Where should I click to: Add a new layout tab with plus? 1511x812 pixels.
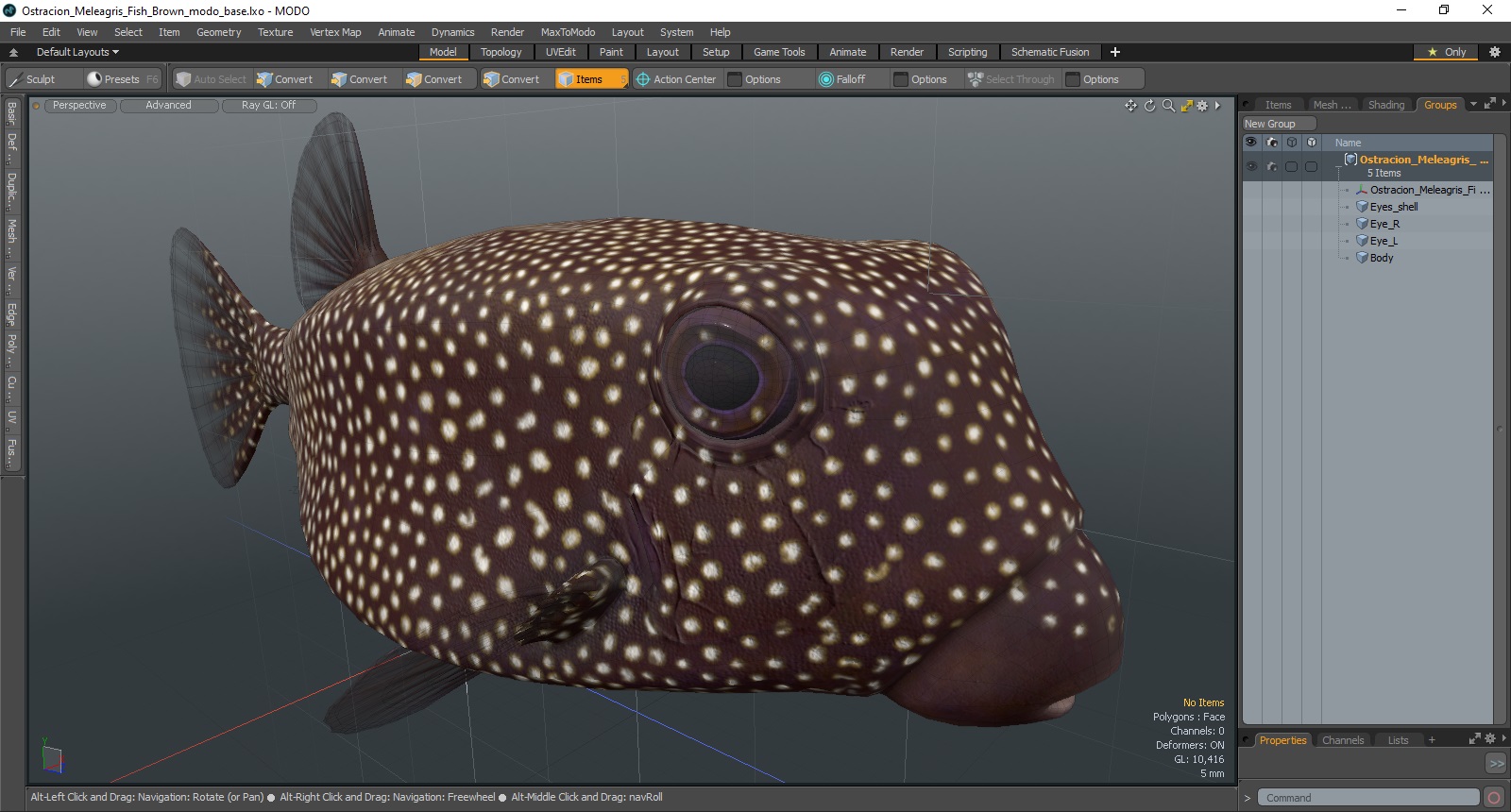click(1115, 52)
